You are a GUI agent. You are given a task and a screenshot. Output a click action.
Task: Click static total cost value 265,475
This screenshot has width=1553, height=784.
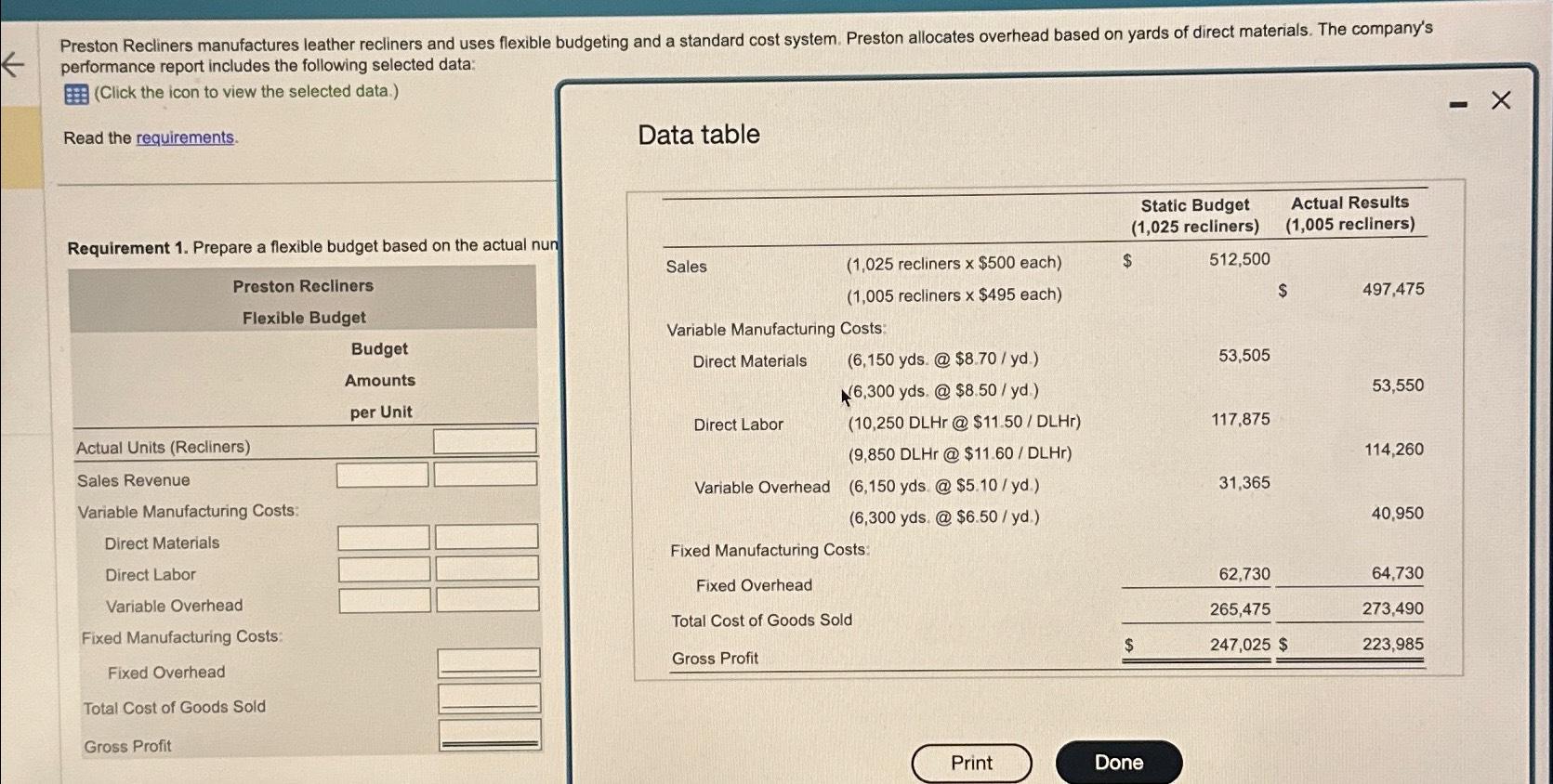1240,609
